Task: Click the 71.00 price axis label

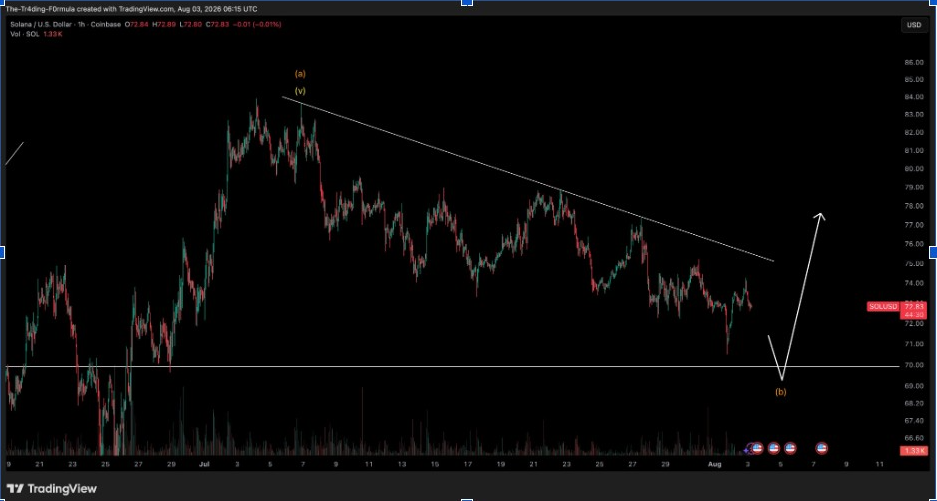Action: [x=915, y=344]
